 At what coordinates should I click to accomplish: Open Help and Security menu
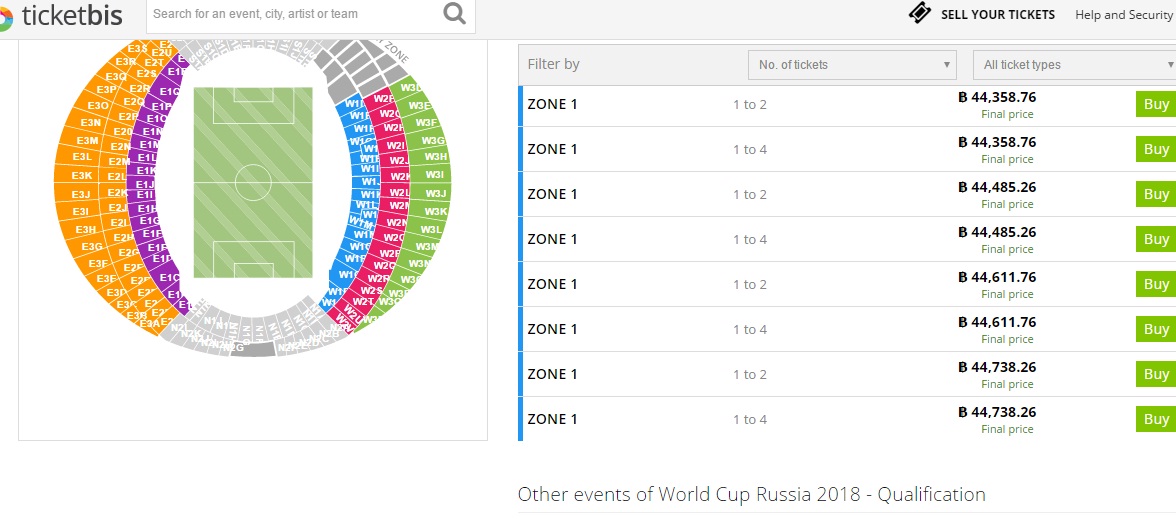click(1123, 15)
